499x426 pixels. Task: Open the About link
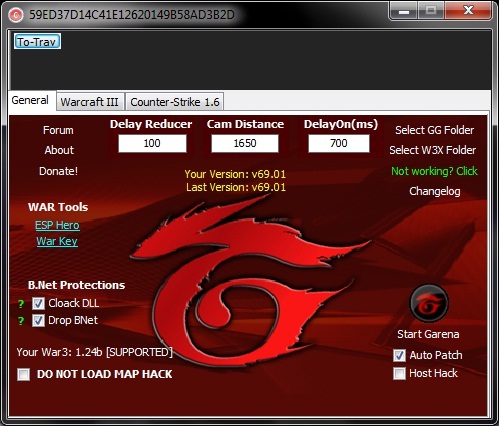click(x=59, y=150)
